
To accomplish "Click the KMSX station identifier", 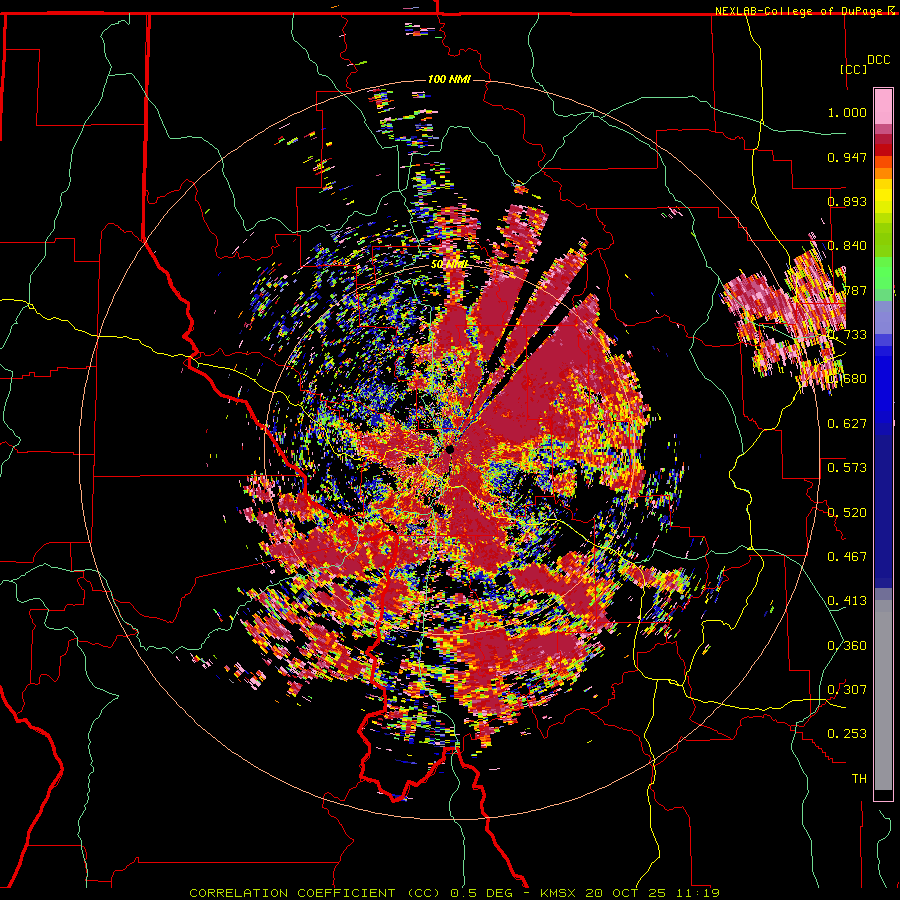I will point(560,893).
